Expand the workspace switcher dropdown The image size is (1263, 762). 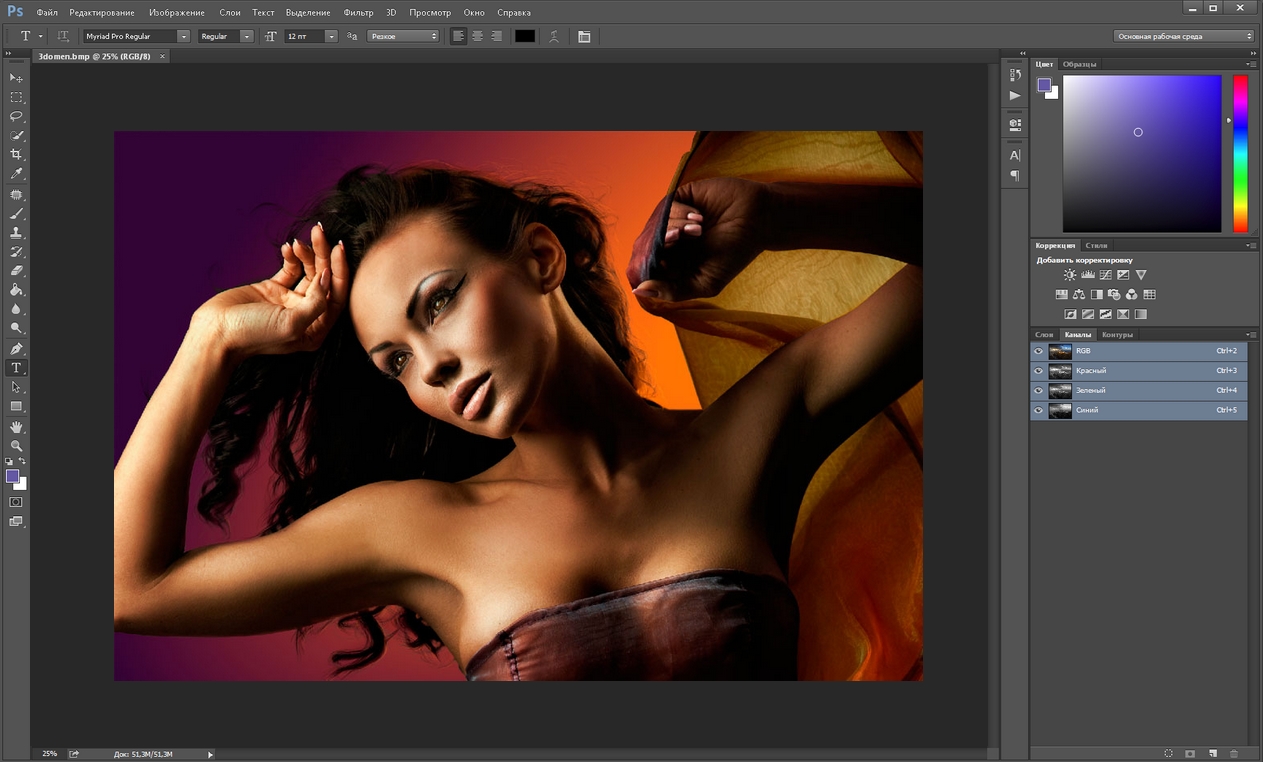(1183, 36)
